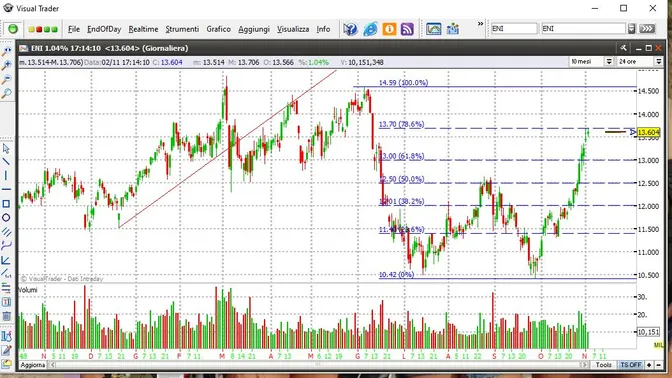Click the Volumi panel label
Viewport: 672px width, 378px height.
(28, 290)
